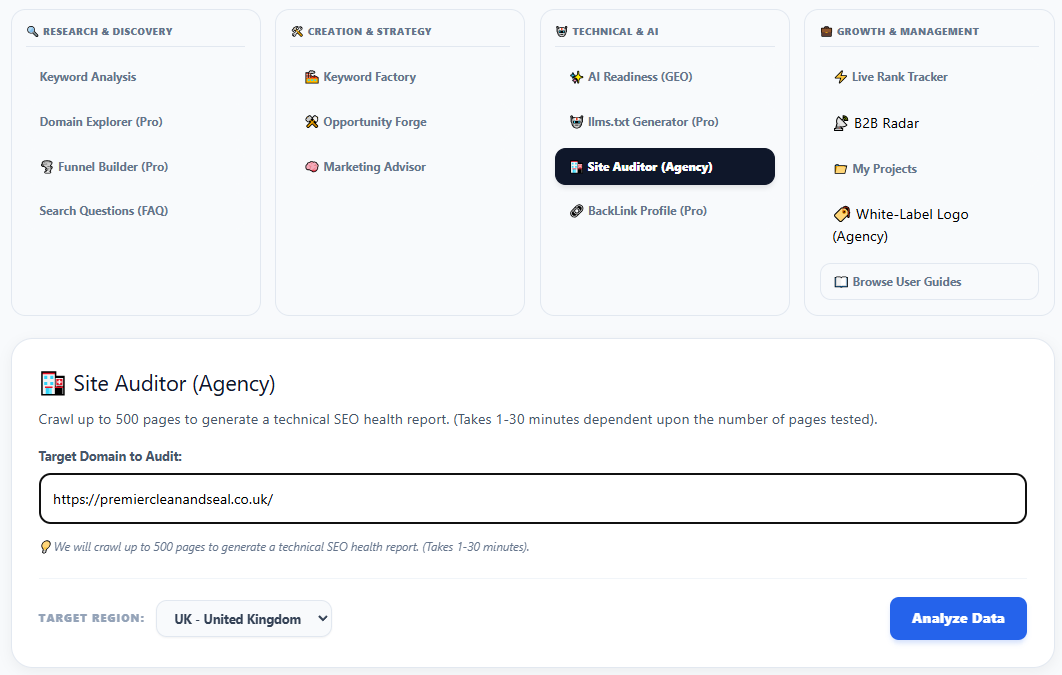Click the RESEARCH & DISCOVERY heading text
The image size is (1062, 675).
(108, 31)
